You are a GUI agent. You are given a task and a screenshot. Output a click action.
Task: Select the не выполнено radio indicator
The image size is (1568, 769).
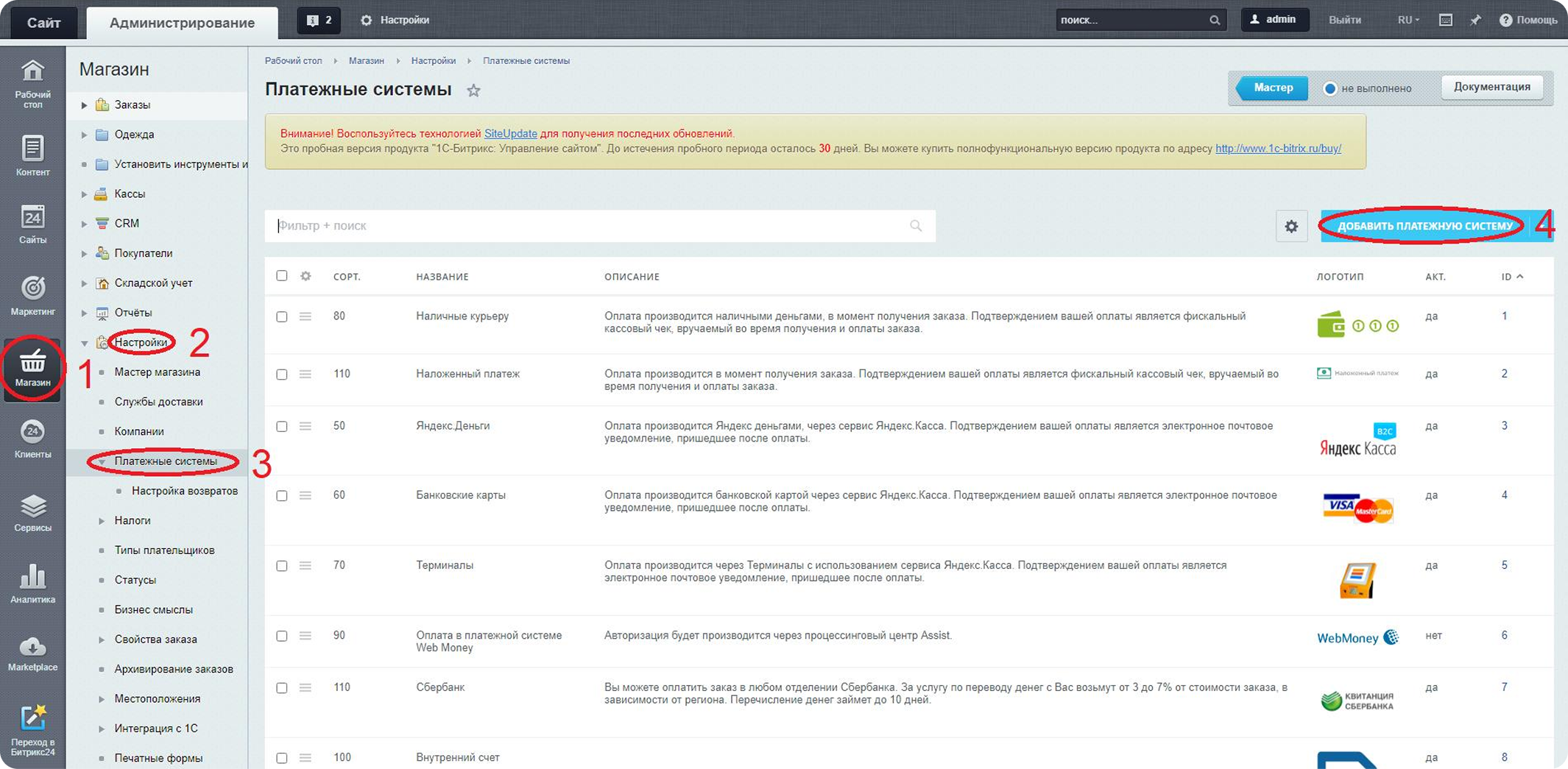pyautogui.click(x=1329, y=88)
